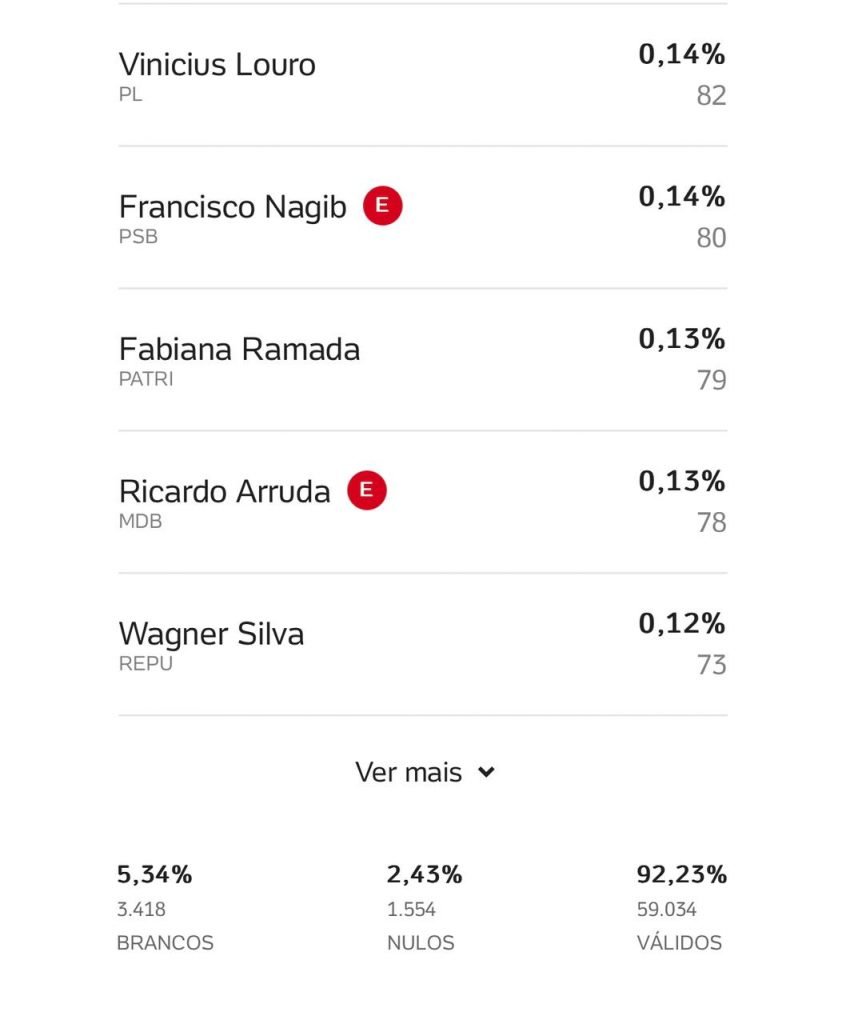This screenshot has height=1024, width=846.
Task: Click the red E badge beside Francisco Nagib
Action: (x=382, y=206)
